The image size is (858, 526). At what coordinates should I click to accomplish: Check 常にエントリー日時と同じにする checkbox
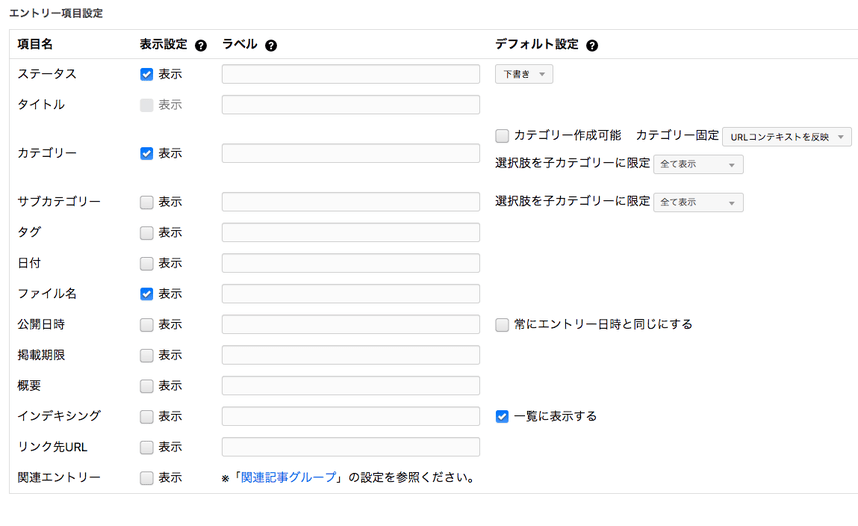click(x=502, y=325)
